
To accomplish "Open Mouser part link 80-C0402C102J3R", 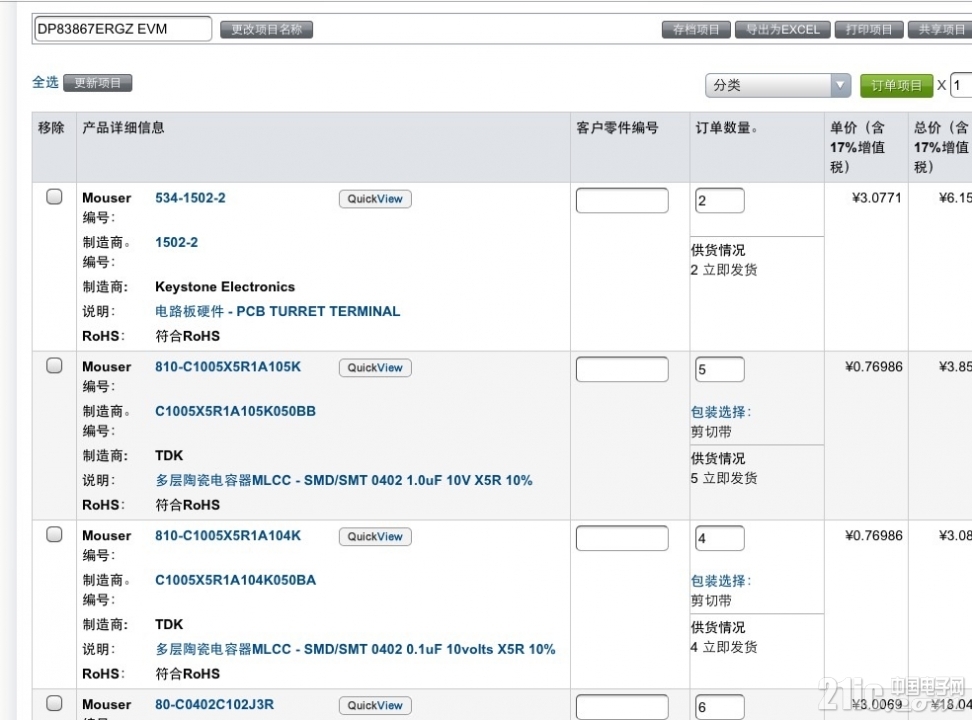I will point(214,704).
